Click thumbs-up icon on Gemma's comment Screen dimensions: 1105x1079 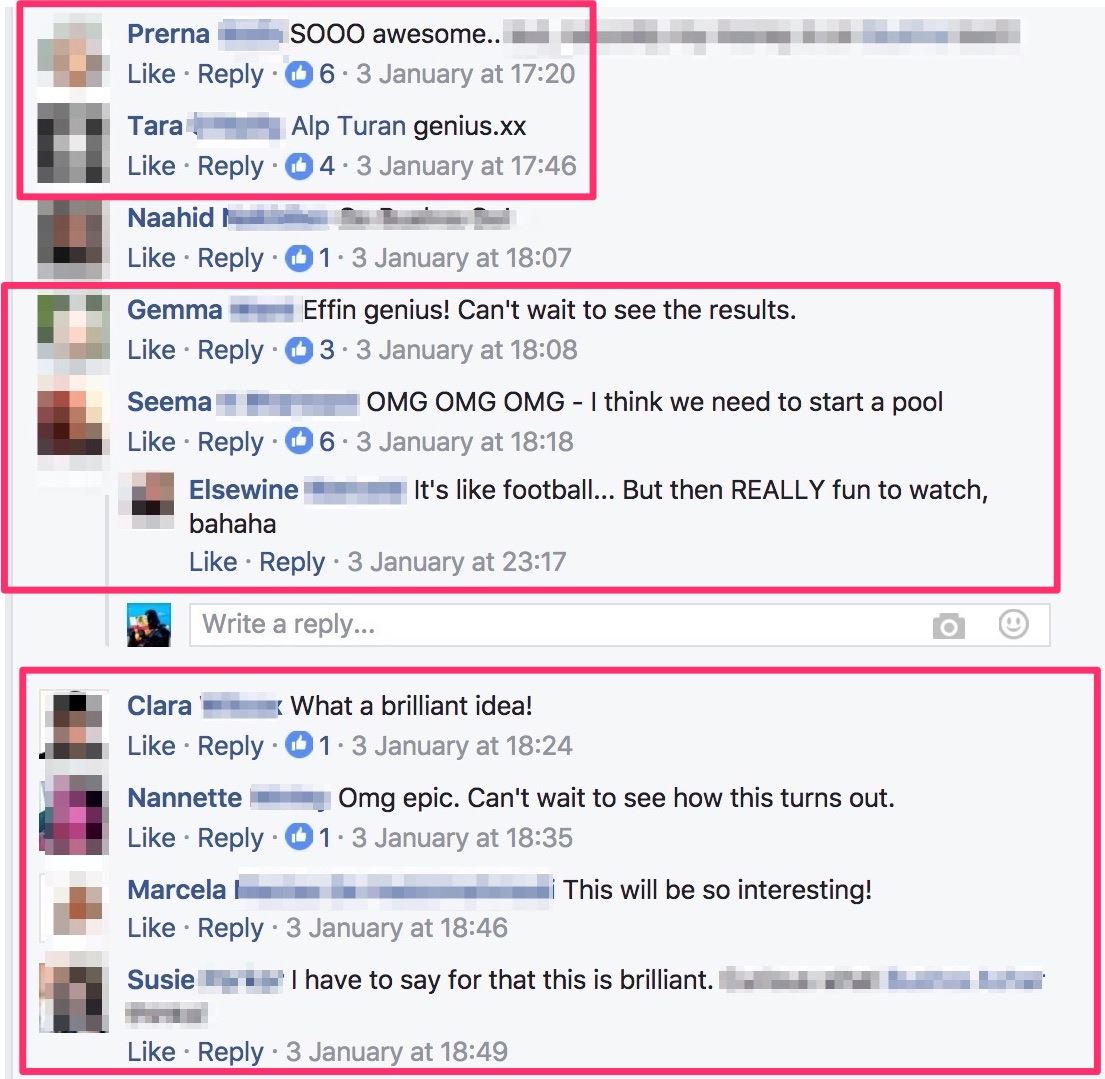point(299,350)
